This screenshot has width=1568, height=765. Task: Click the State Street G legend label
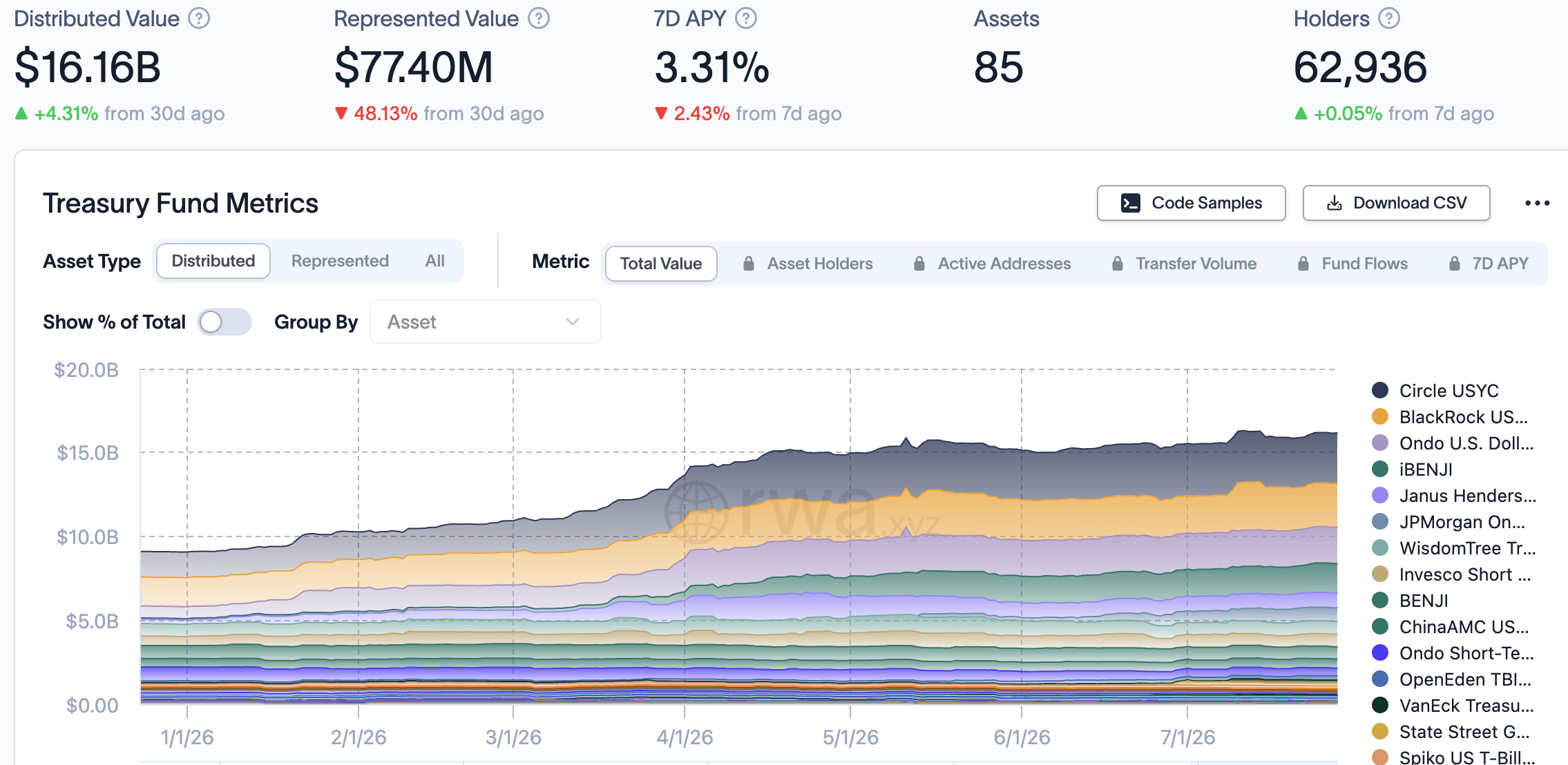click(1464, 732)
